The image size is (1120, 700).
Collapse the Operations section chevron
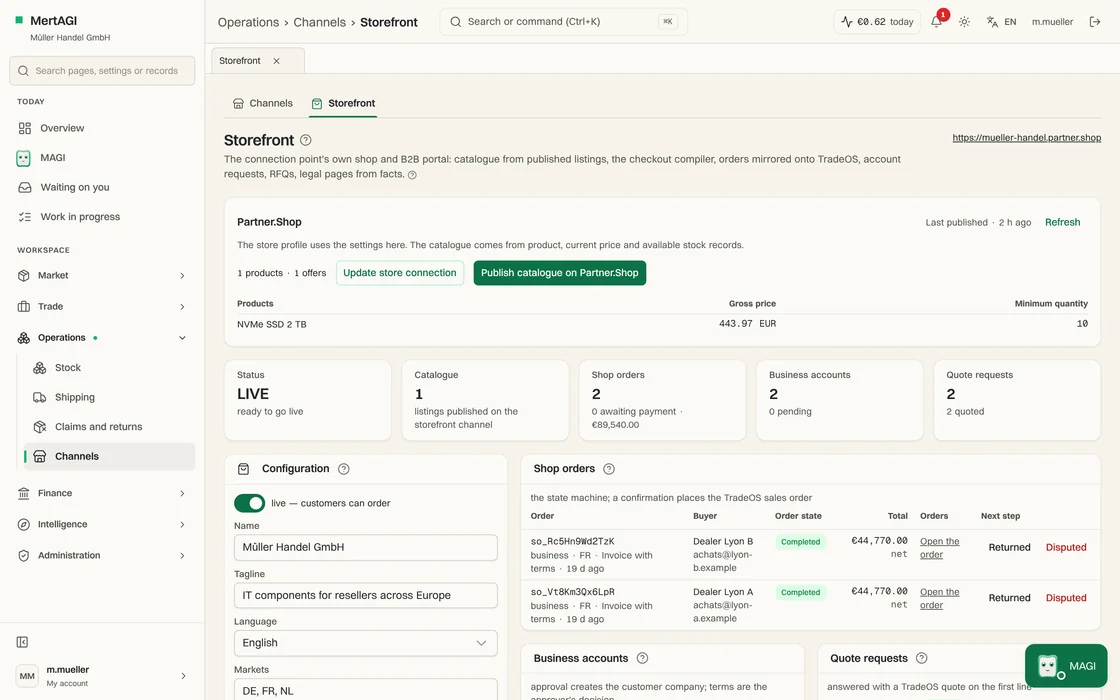point(182,338)
